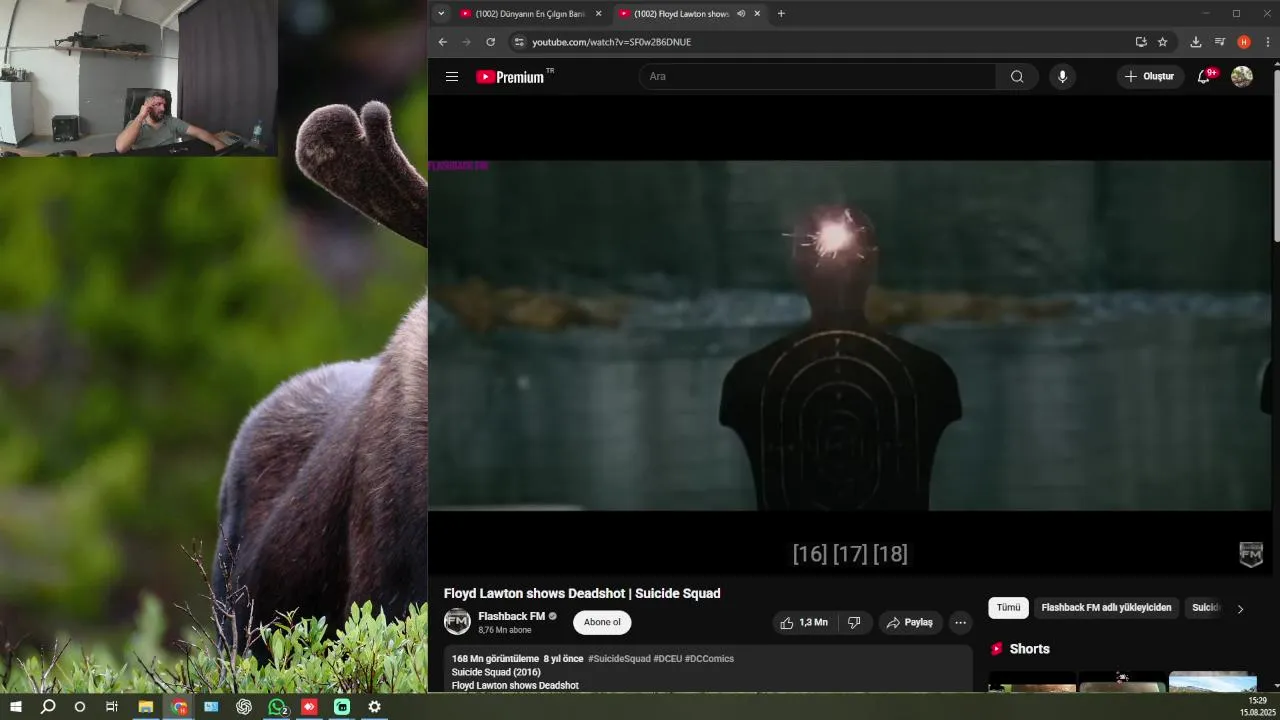Click the Paylaş share button
This screenshot has width=1280, height=720.
909,622
